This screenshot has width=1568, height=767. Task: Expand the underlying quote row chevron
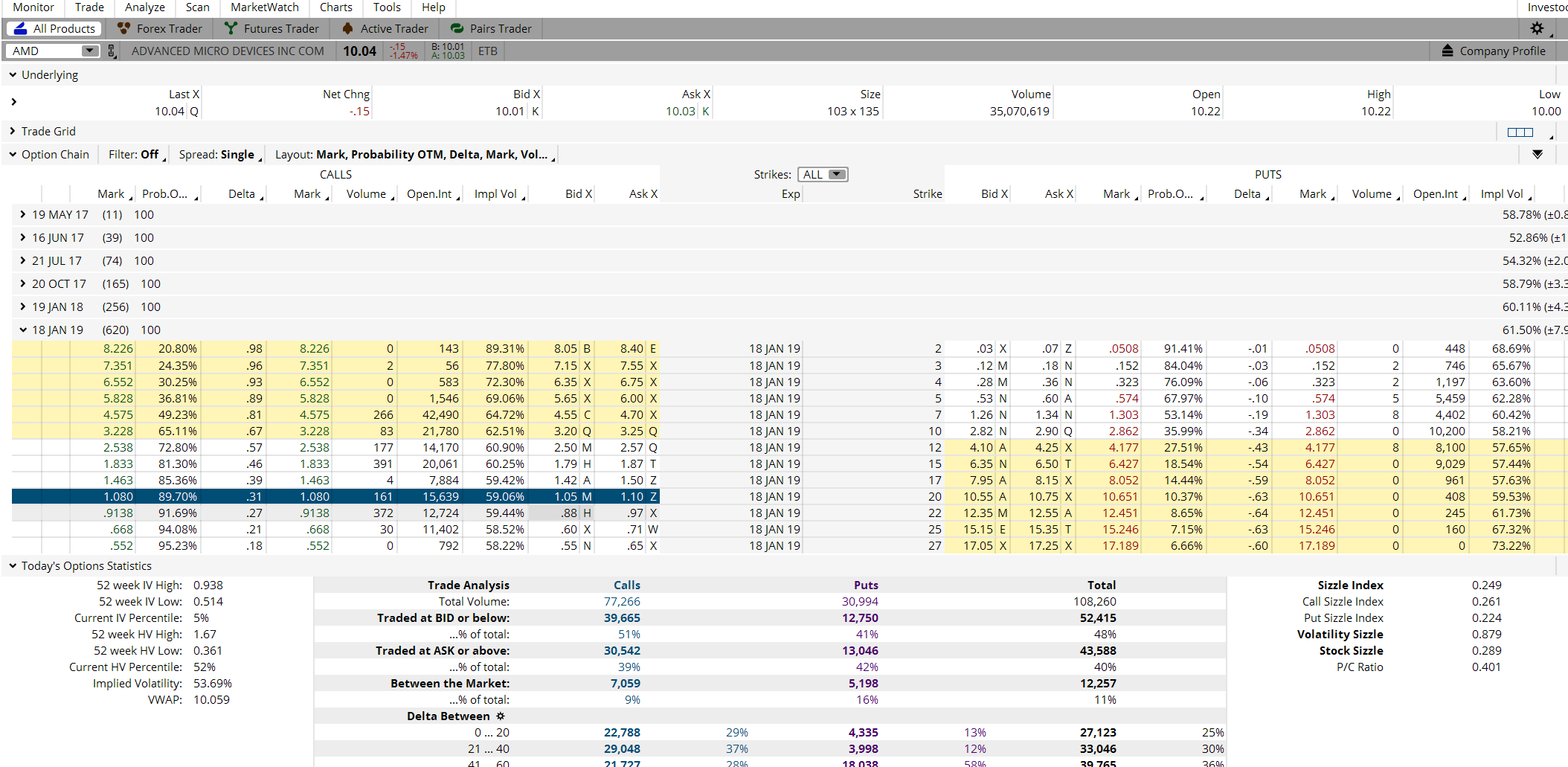click(x=13, y=102)
